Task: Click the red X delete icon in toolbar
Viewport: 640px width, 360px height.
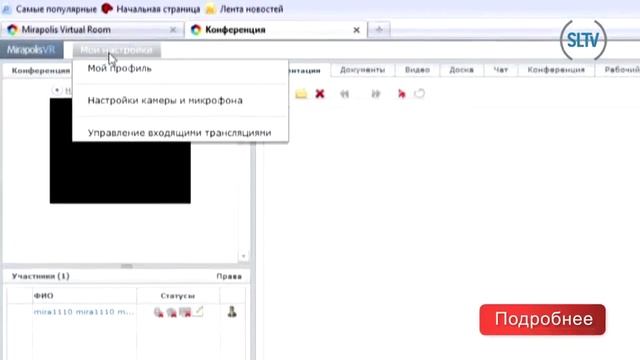Action: click(320, 94)
